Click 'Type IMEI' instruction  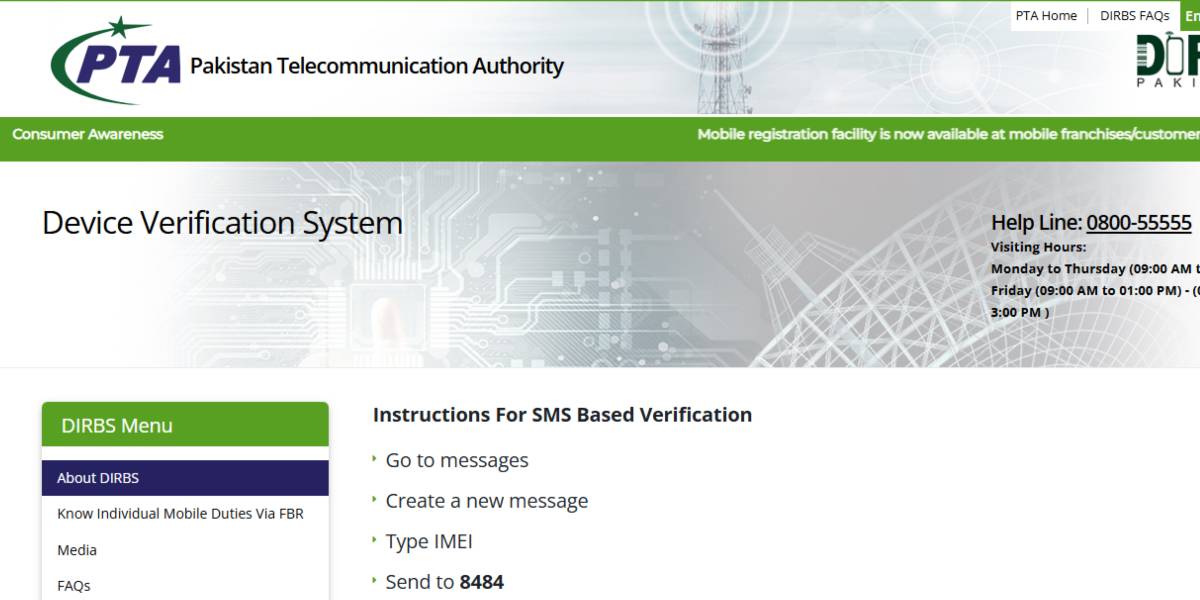point(429,541)
